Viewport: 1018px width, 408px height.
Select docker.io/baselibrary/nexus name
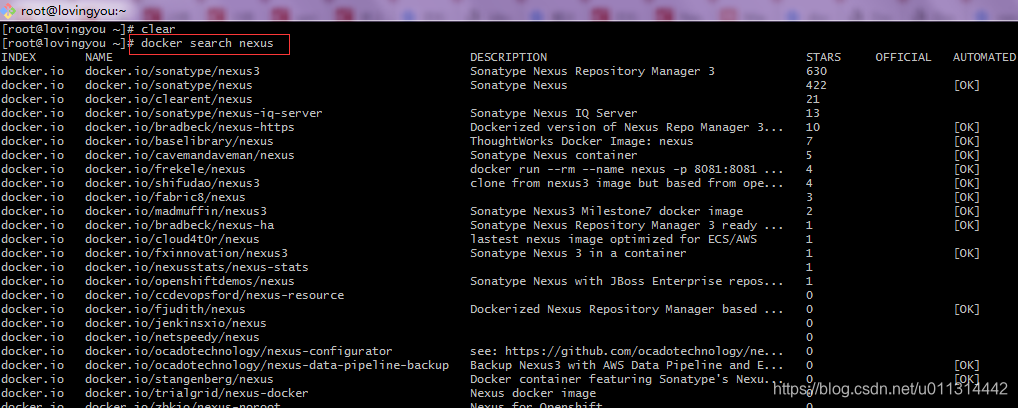[x=179, y=141]
